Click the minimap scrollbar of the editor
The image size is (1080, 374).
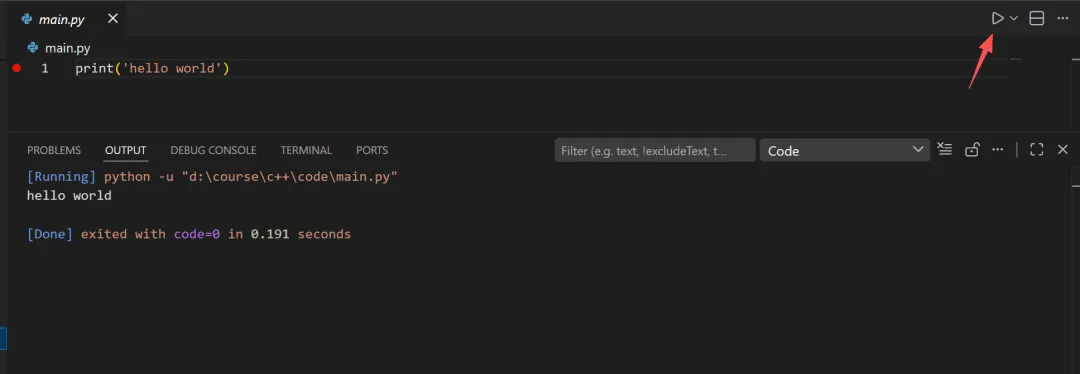point(1075,83)
